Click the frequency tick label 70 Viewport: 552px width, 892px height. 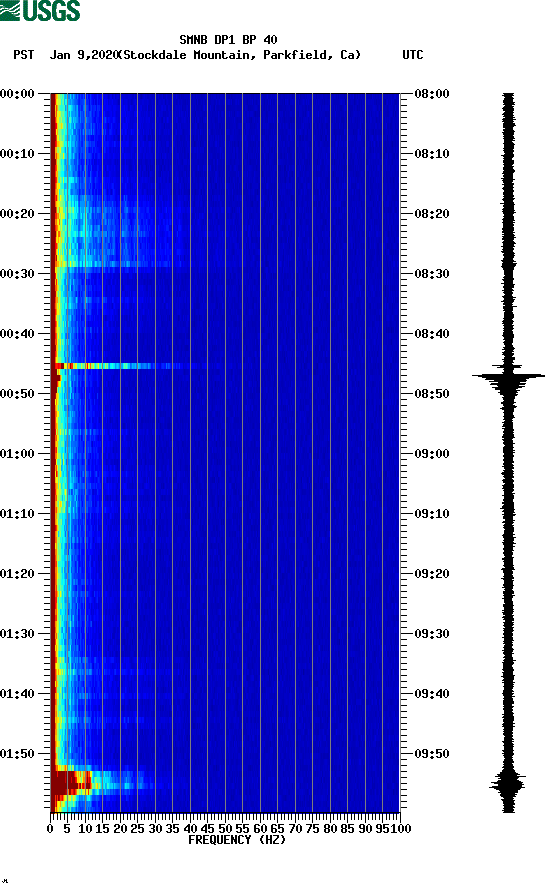[x=295, y=829]
